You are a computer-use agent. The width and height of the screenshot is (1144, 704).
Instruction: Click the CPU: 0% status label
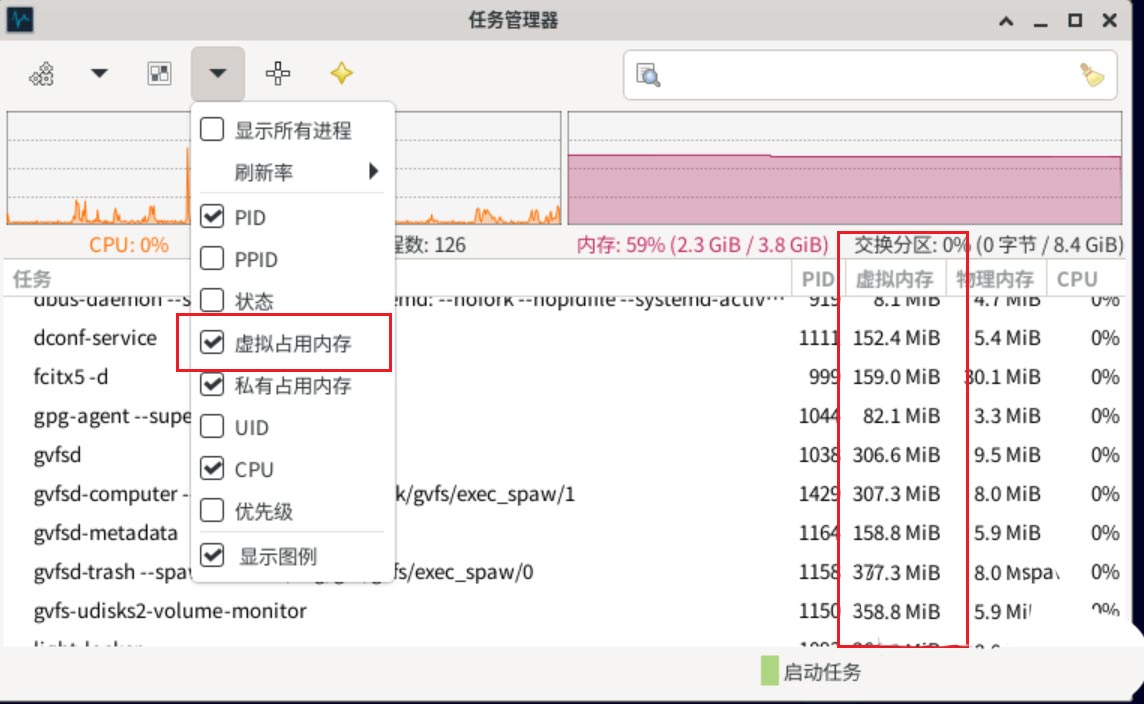[x=128, y=244]
